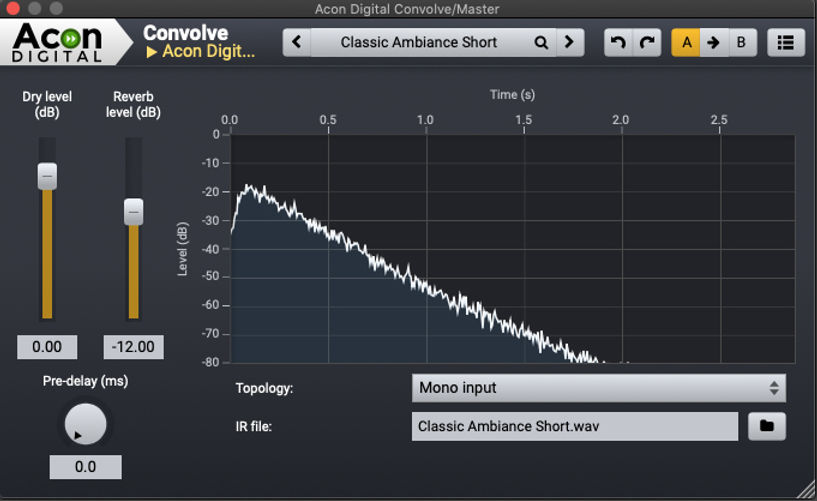Screen dimensions: 817x501
Task: Click the window resize grip corner
Action: (808, 492)
